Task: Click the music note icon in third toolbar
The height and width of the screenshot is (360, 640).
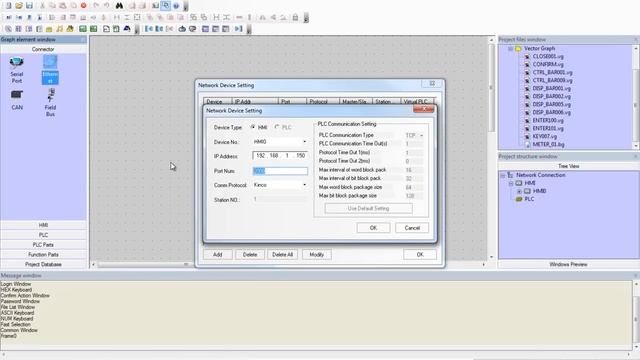Action: 60,29
